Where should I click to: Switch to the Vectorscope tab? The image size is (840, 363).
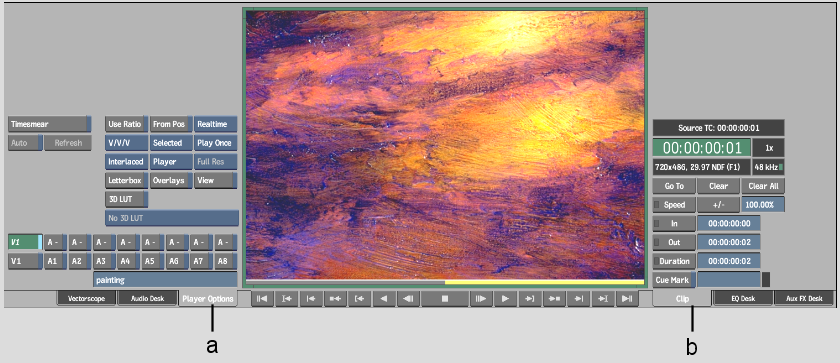coord(86,299)
